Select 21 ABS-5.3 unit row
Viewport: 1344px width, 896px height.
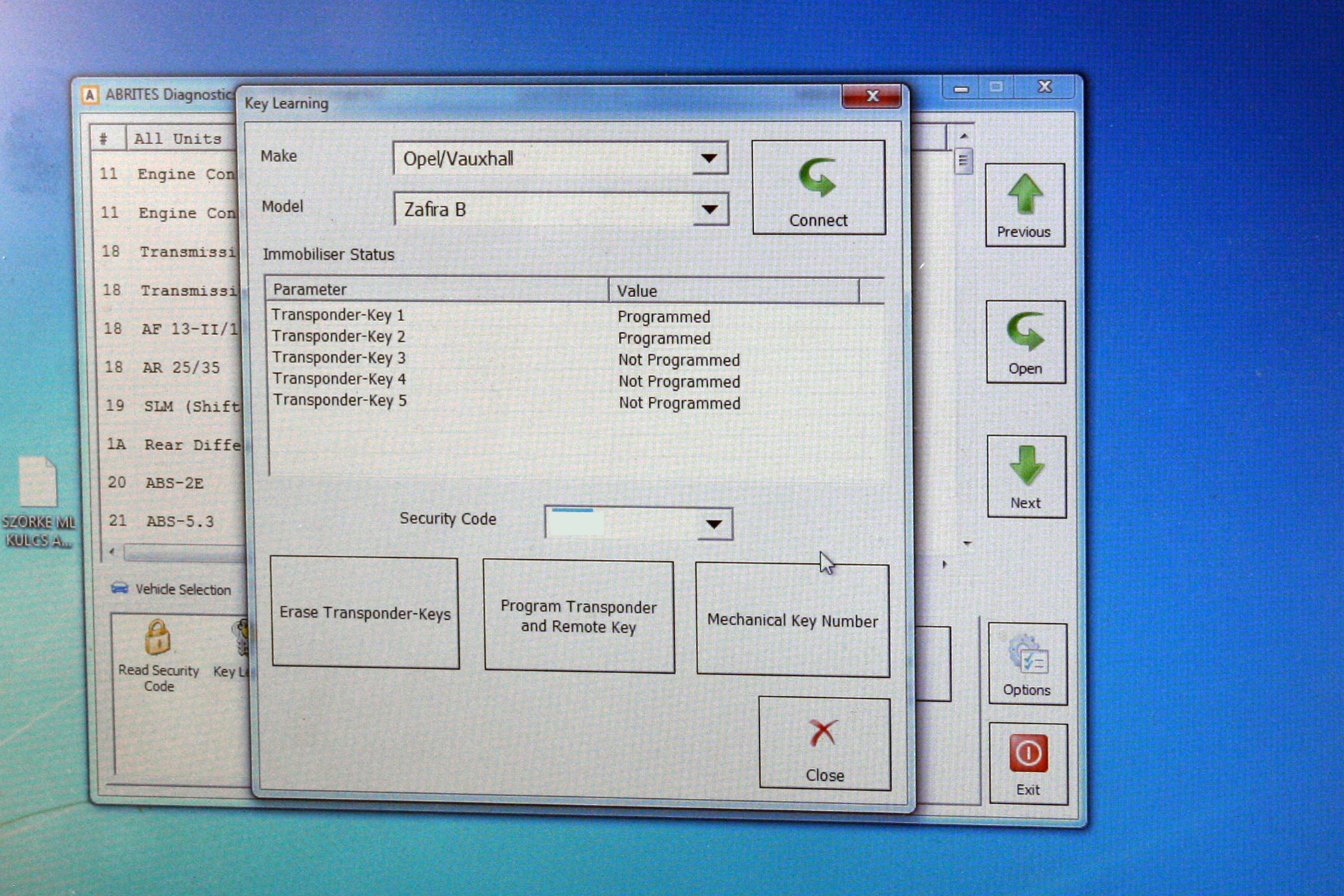(x=175, y=521)
